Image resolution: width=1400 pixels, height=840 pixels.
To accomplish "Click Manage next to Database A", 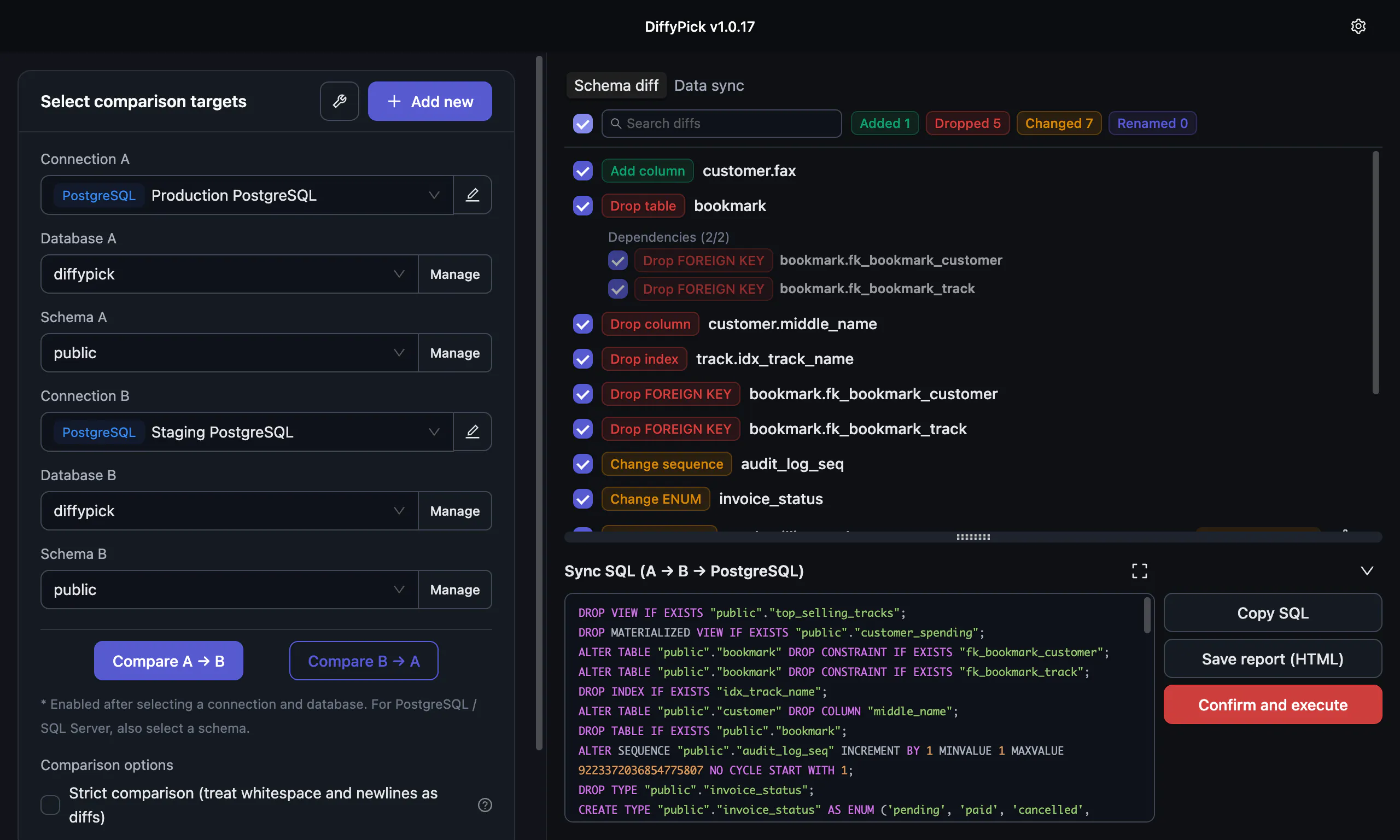I will pyautogui.click(x=455, y=274).
